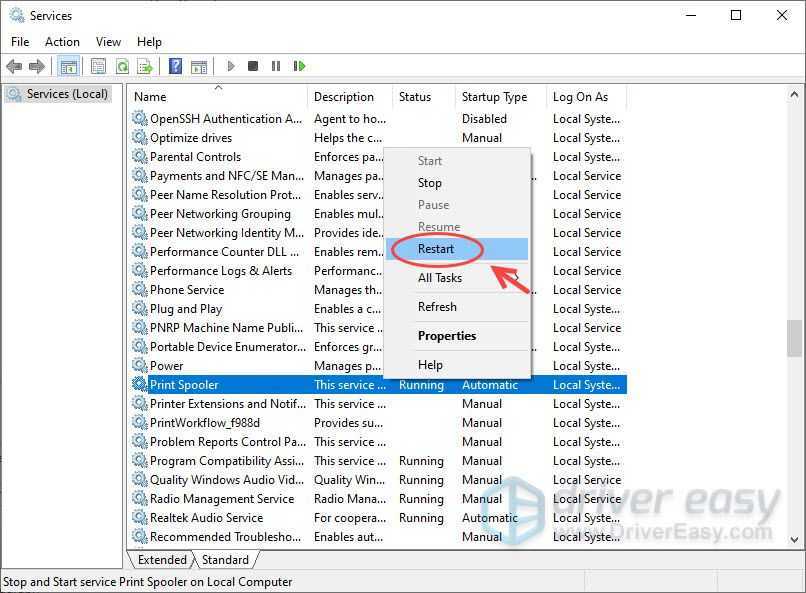This screenshot has height=593, width=806.
Task: Click the Restart Service toolbar icon
Action: coord(299,66)
